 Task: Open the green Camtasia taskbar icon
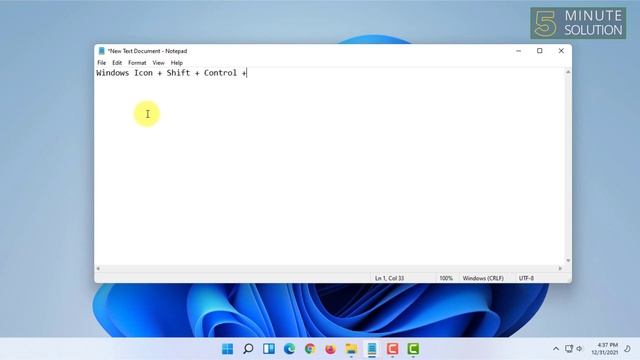pyautogui.click(x=413, y=349)
